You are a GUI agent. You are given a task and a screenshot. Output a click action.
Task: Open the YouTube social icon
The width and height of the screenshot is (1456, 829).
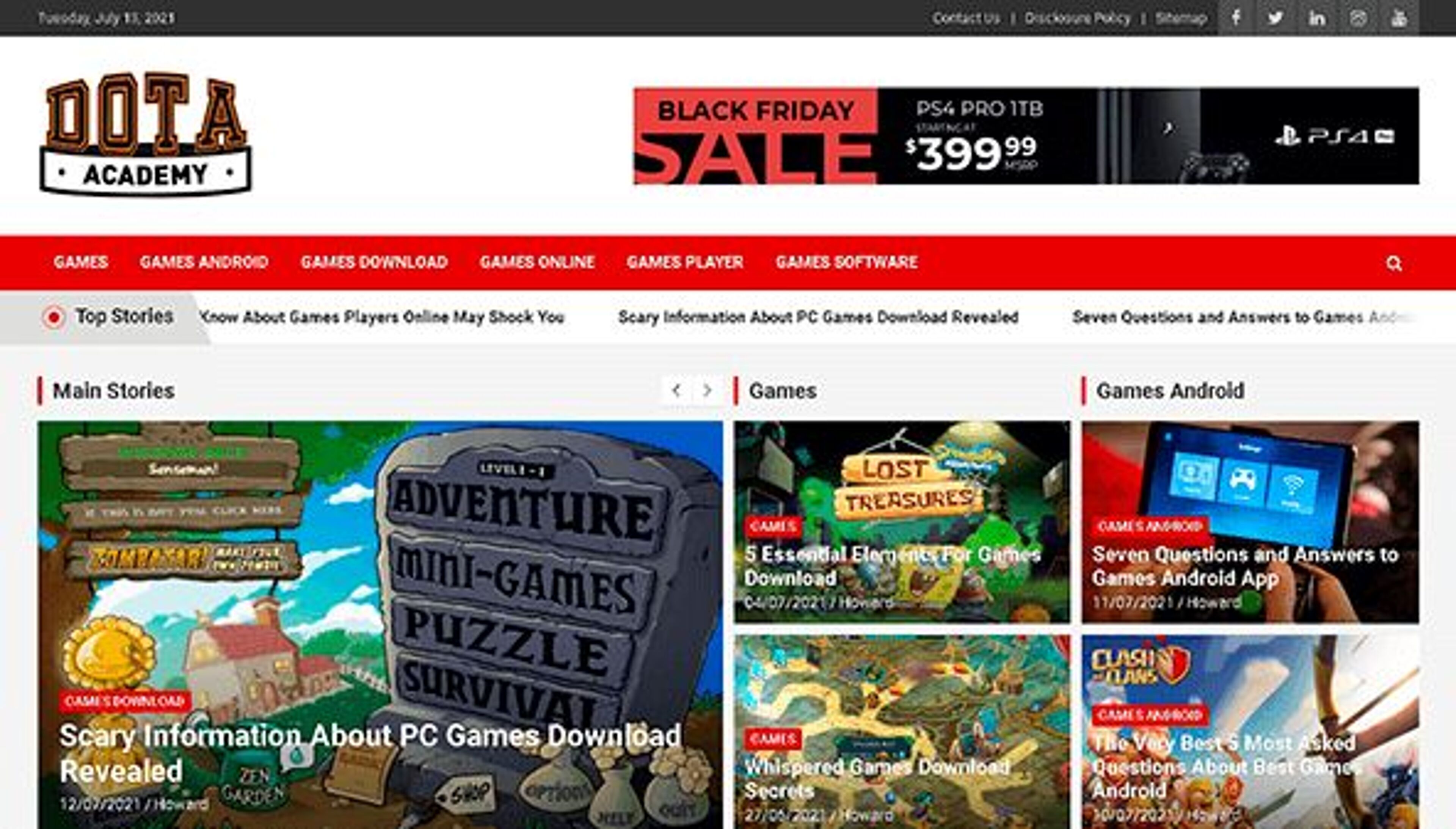(x=1399, y=18)
